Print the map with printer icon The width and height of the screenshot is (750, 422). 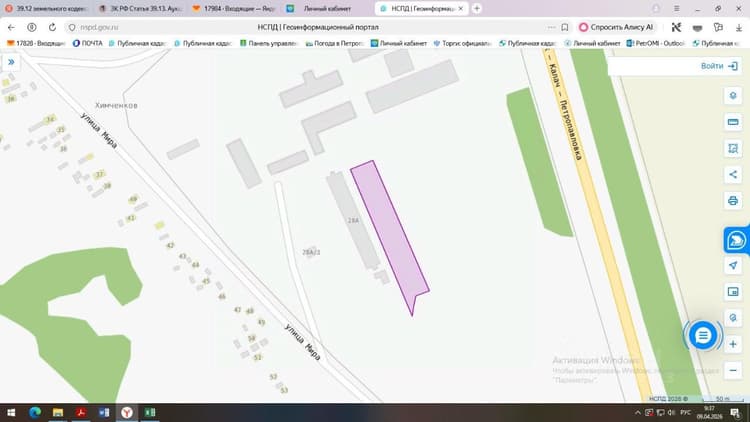click(x=733, y=201)
